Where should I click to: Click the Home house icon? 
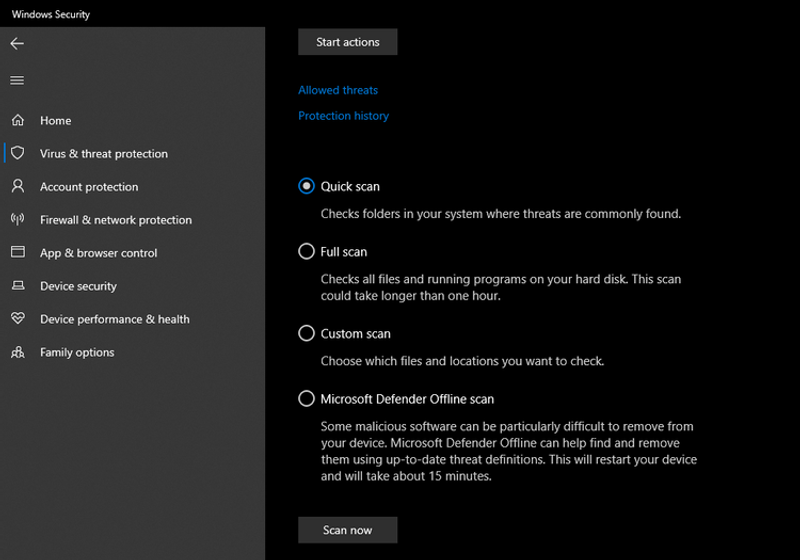[x=17, y=121]
